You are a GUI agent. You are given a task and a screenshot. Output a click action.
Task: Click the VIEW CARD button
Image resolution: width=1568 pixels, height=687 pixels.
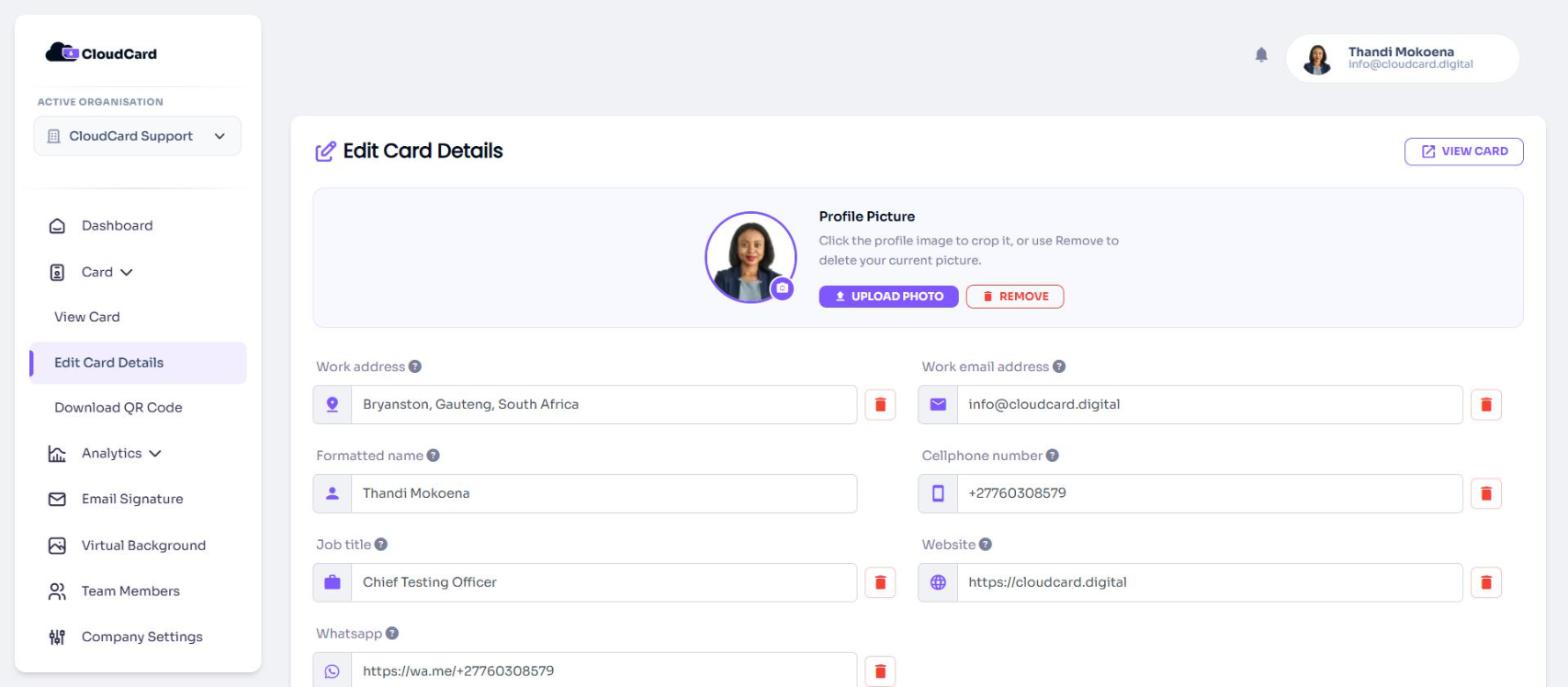pyautogui.click(x=1464, y=152)
